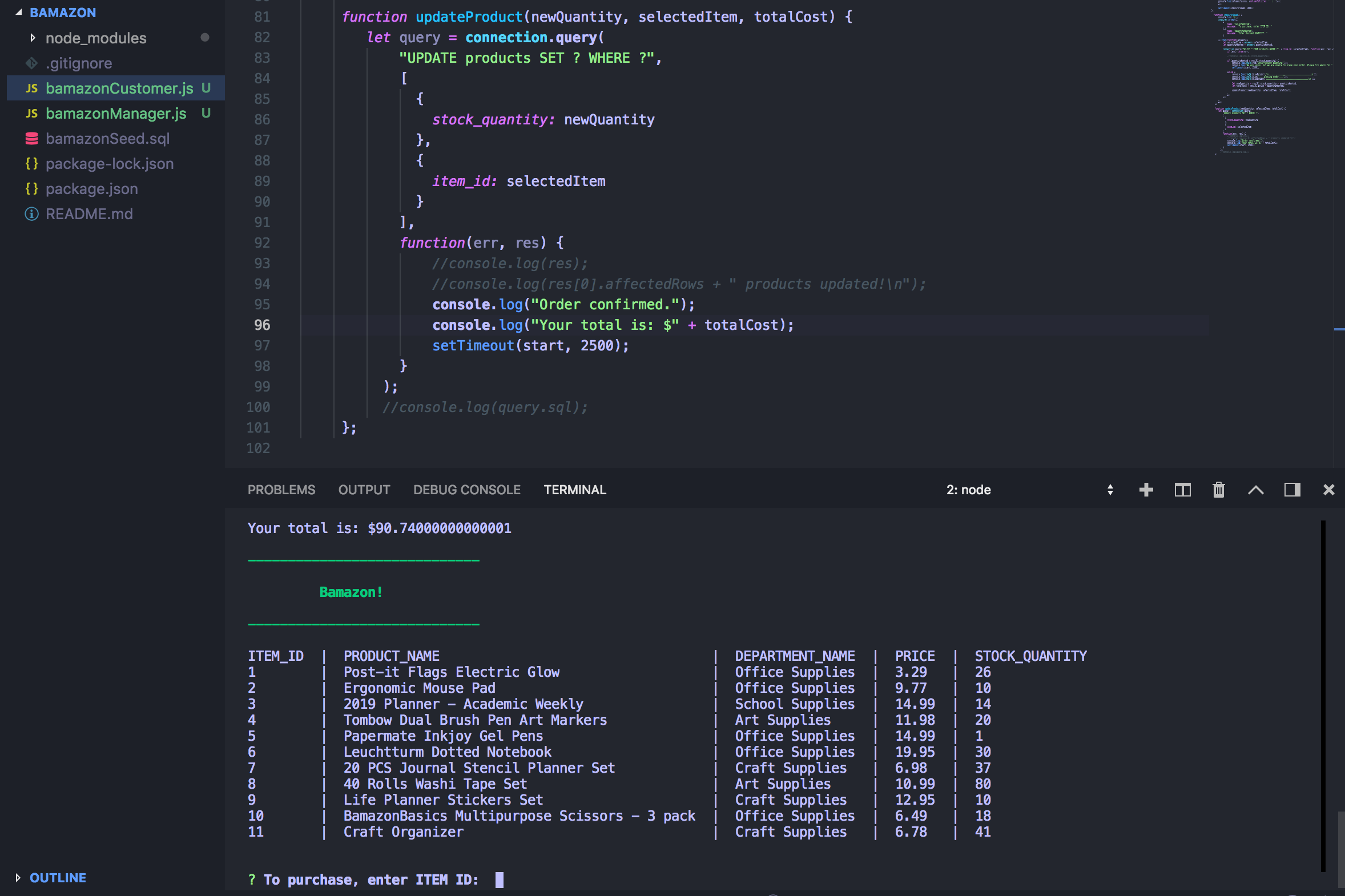Viewport: 1345px width, 896px height.
Task: Click the commented '//console.log(query.sql);' line
Action: click(x=485, y=407)
